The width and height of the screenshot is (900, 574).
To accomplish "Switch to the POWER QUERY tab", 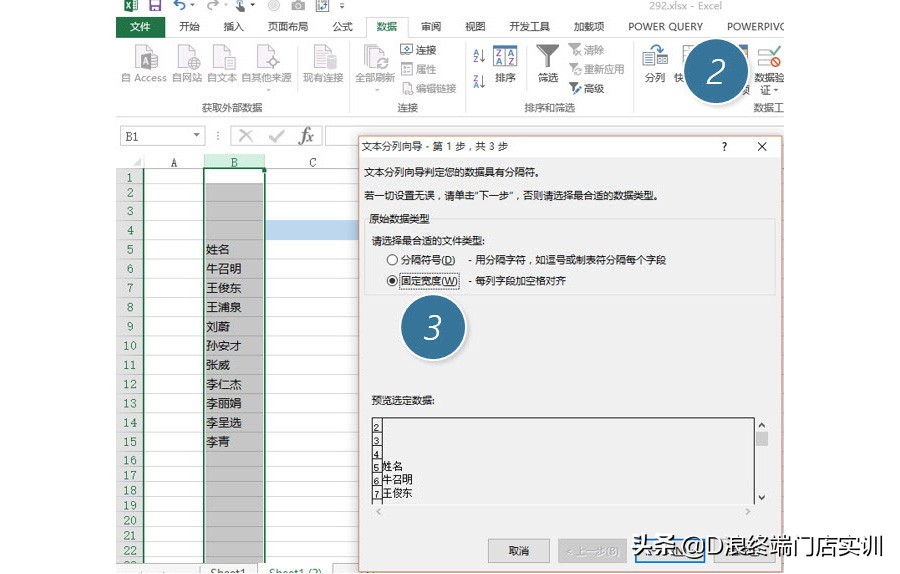I will 665,26.
